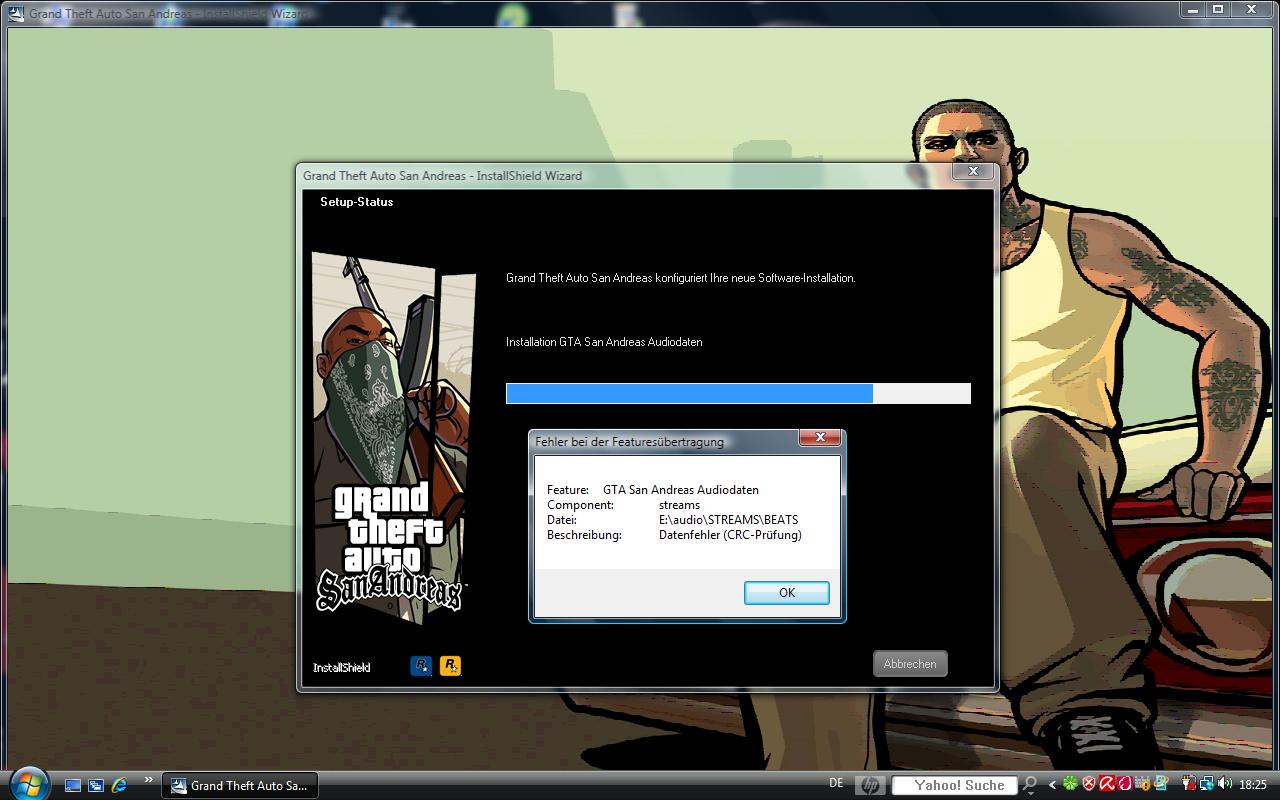Cancel installation with Abbrechen button
This screenshot has height=800, width=1280.
point(910,664)
